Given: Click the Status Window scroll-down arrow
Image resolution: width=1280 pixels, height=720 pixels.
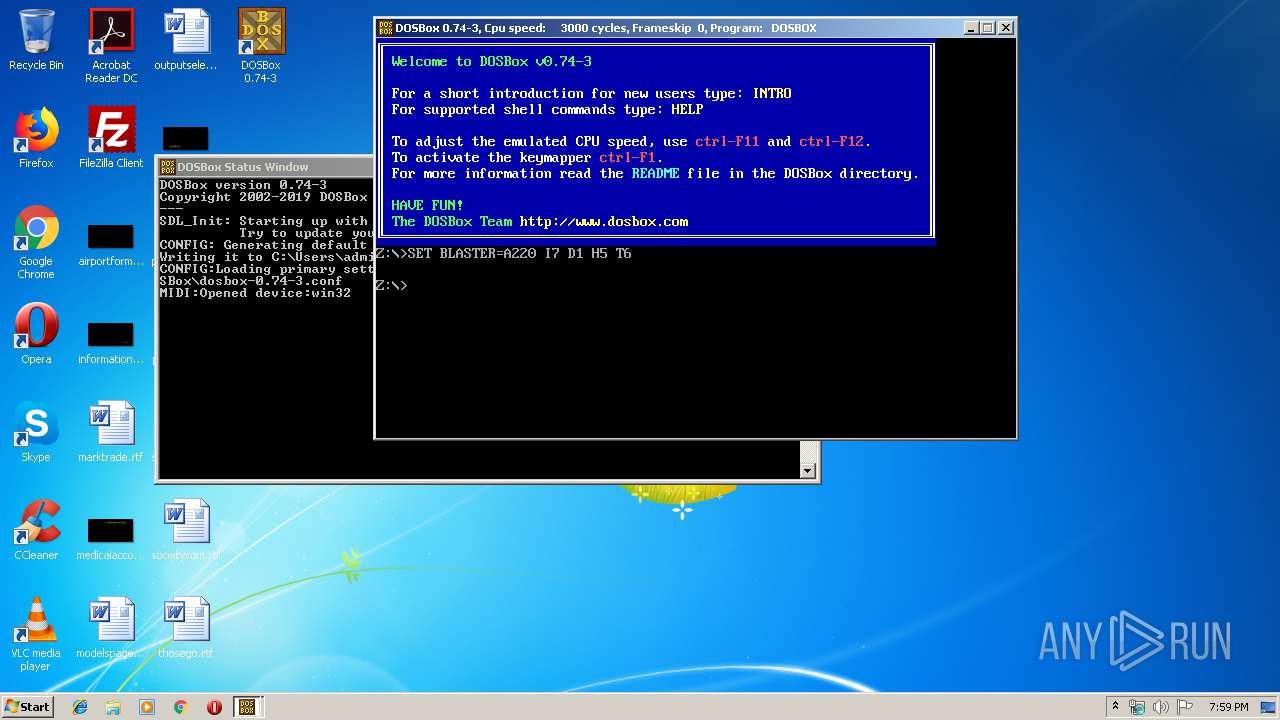Looking at the screenshot, I should (809, 470).
